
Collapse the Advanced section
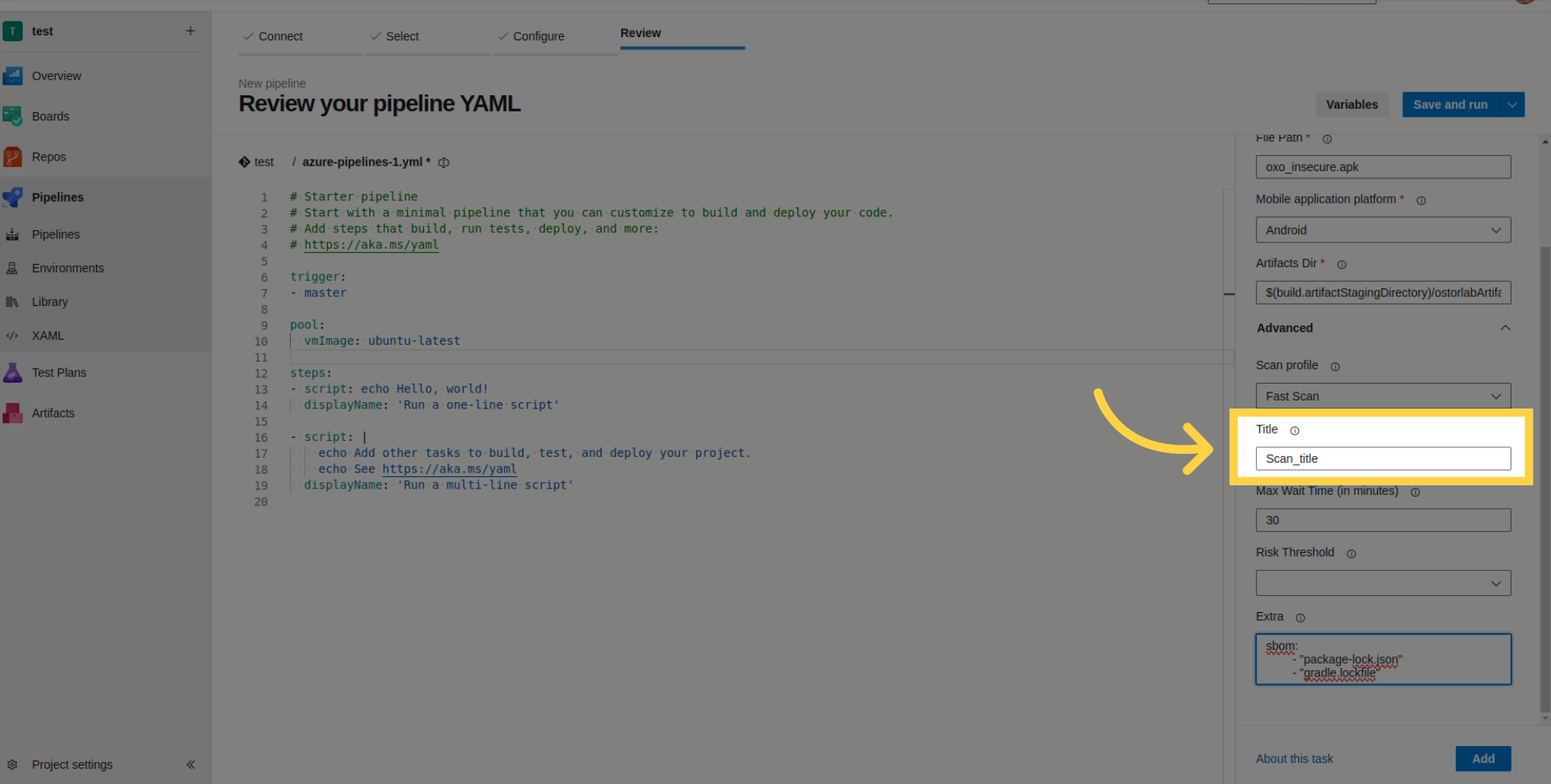[x=1505, y=328]
